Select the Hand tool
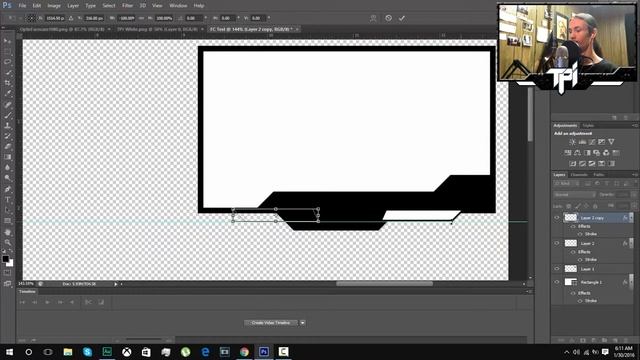640x360 pixels. coord(7,232)
